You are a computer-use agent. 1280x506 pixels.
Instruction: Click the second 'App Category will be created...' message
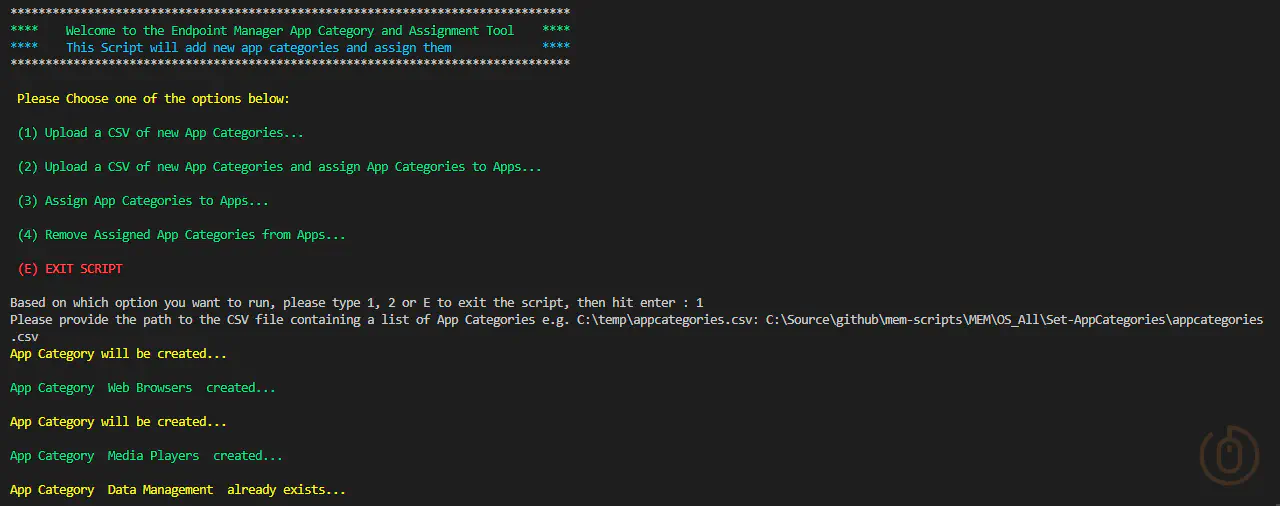(x=118, y=422)
